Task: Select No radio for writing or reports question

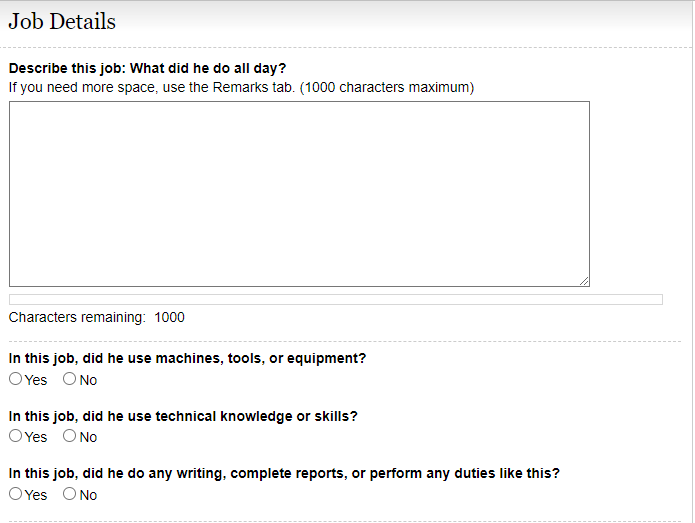Action: [x=69, y=494]
